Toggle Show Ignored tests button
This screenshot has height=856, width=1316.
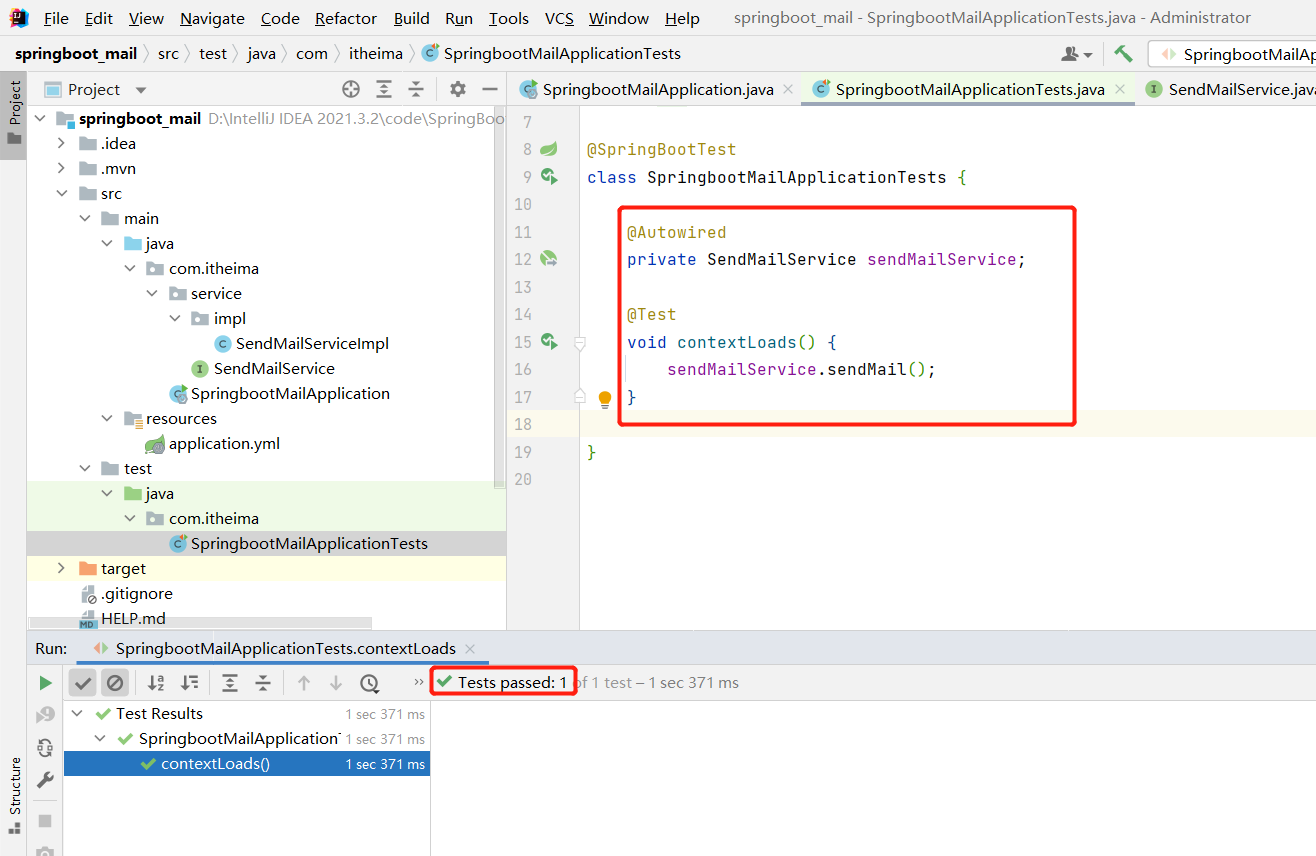point(115,683)
